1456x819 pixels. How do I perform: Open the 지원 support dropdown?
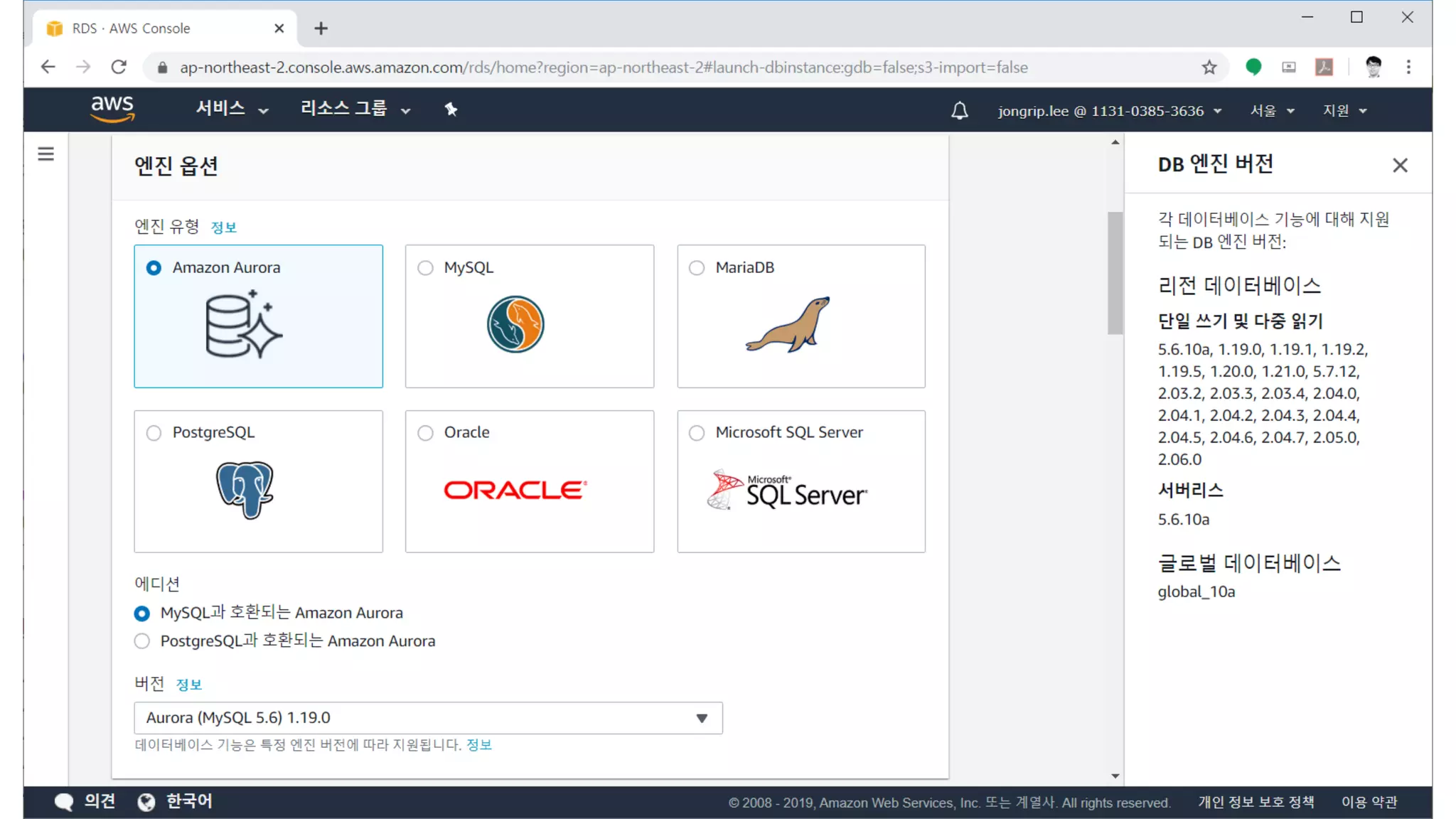pyautogui.click(x=1344, y=111)
